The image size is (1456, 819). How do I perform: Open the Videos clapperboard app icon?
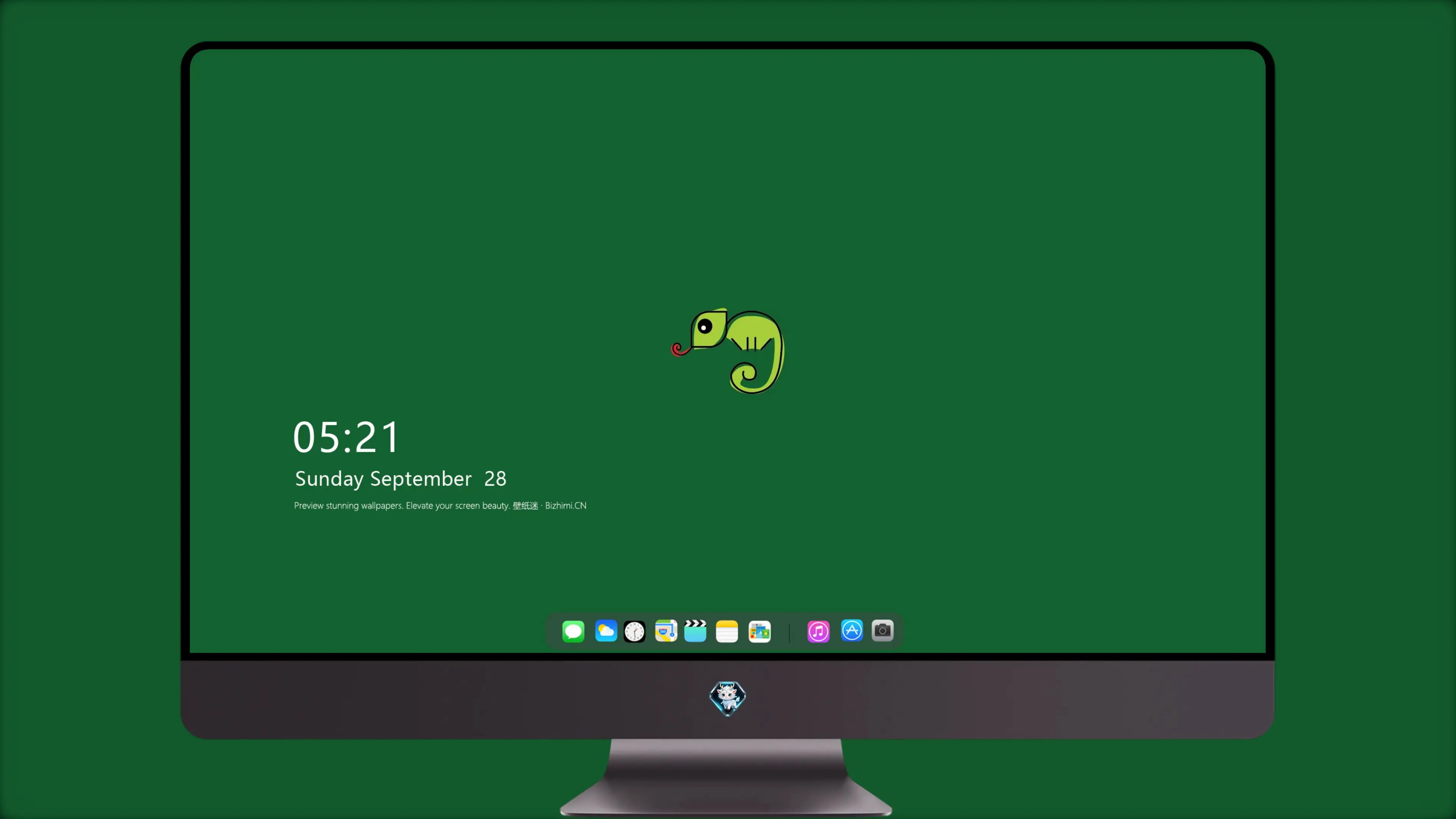click(695, 631)
